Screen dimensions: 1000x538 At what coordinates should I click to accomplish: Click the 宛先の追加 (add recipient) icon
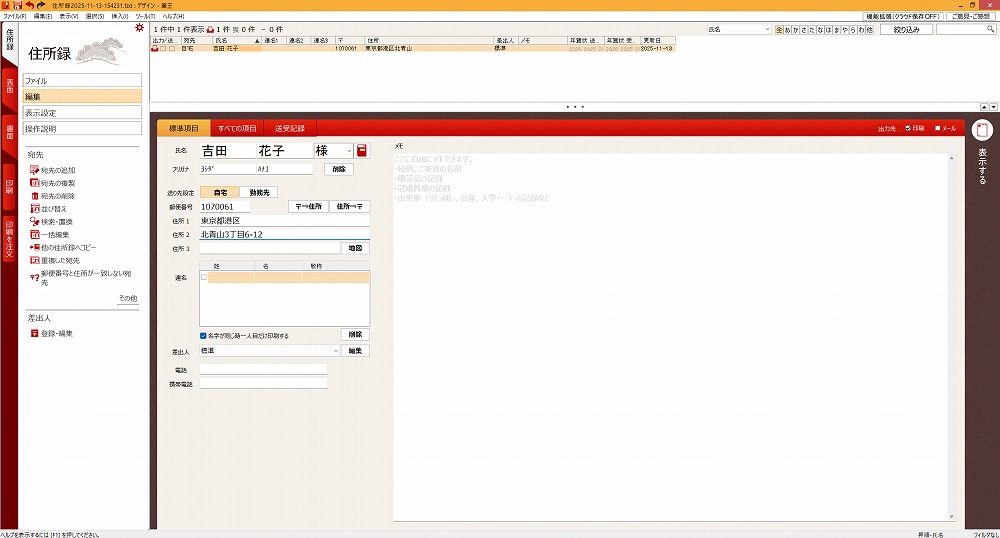click(34, 171)
